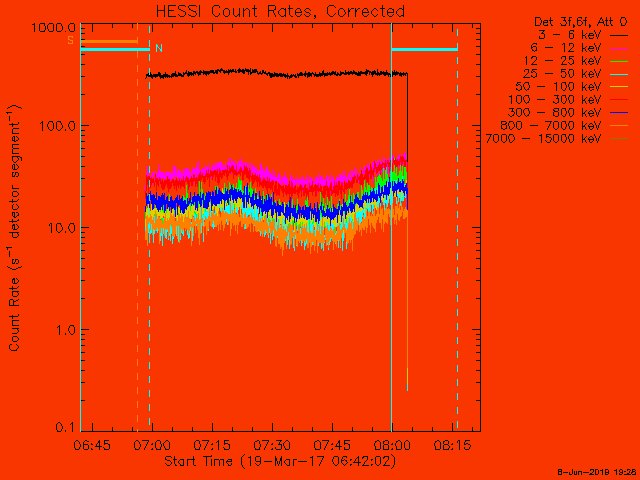The height and width of the screenshot is (480, 640).
Task: Click the "07:00" time tick label
Action: [152, 445]
